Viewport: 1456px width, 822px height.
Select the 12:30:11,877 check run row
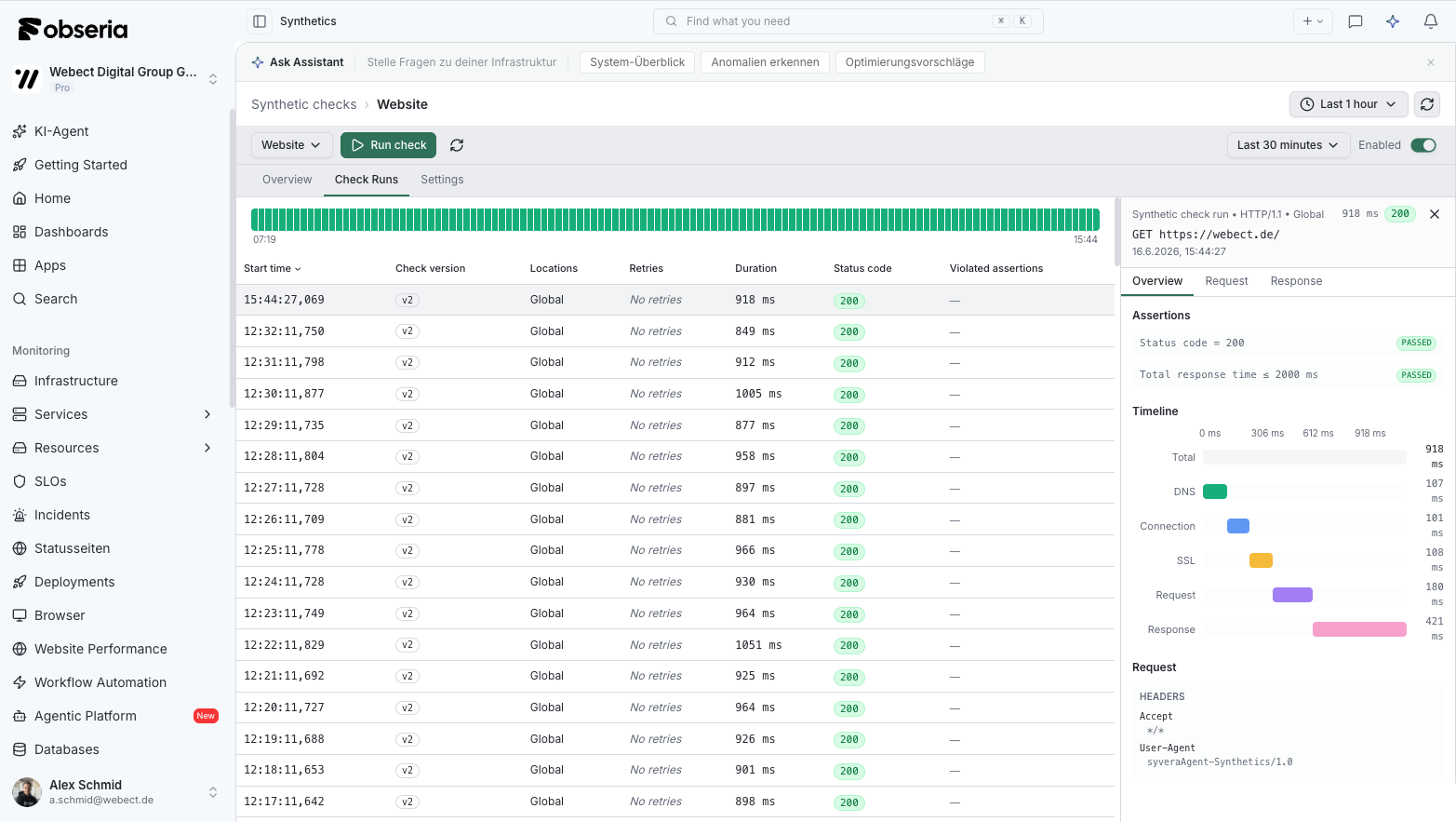point(675,394)
